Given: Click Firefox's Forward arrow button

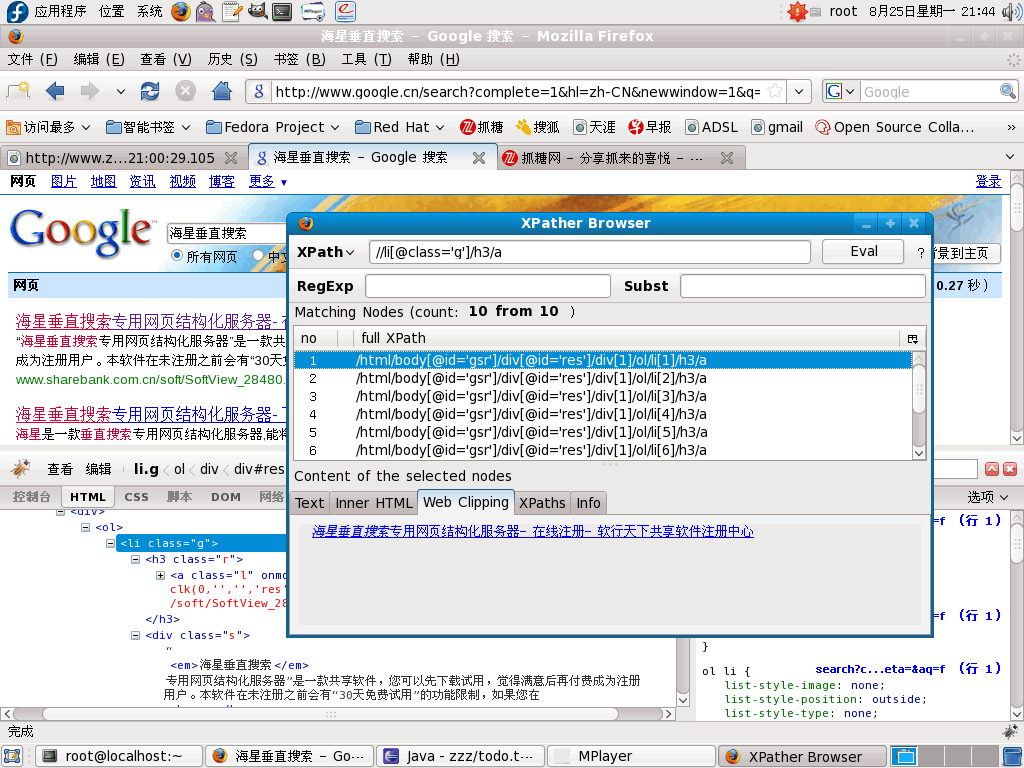Looking at the screenshot, I should (x=89, y=91).
